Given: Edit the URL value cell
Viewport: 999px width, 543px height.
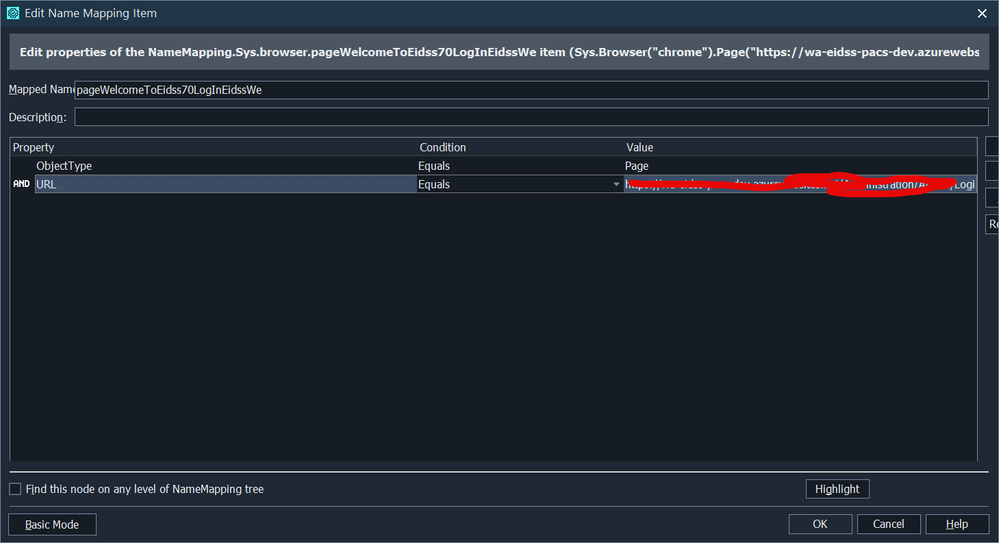Looking at the screenshot, I should (798, 184).
